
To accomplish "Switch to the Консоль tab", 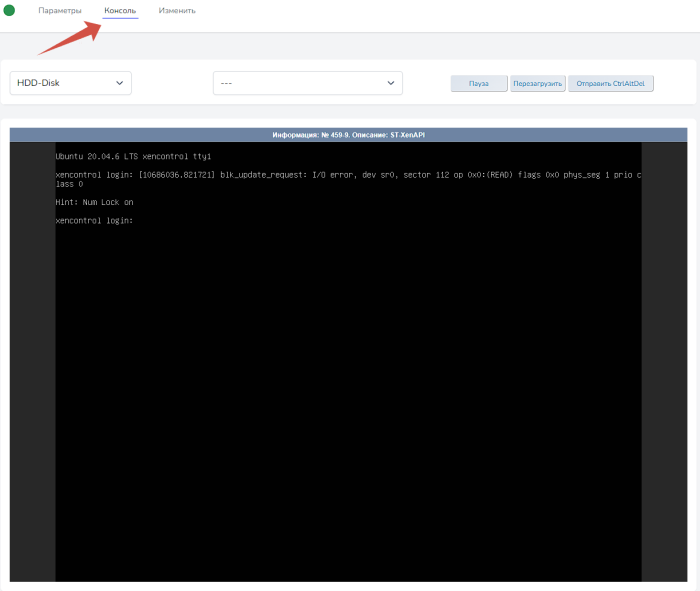I will 120,11.
